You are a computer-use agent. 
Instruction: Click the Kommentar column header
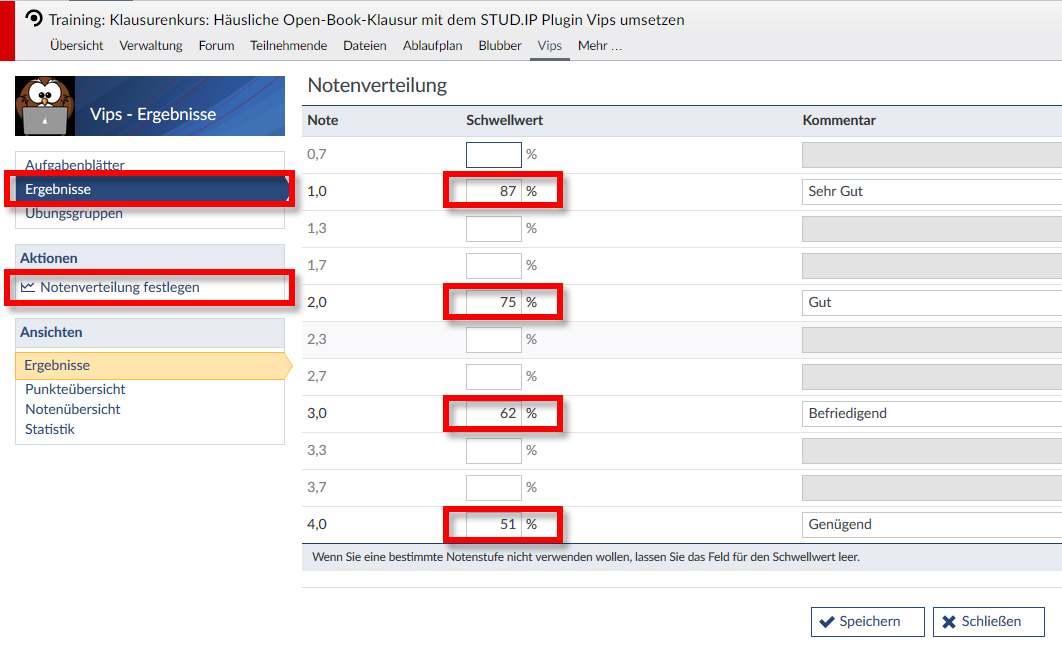point(839,121)
